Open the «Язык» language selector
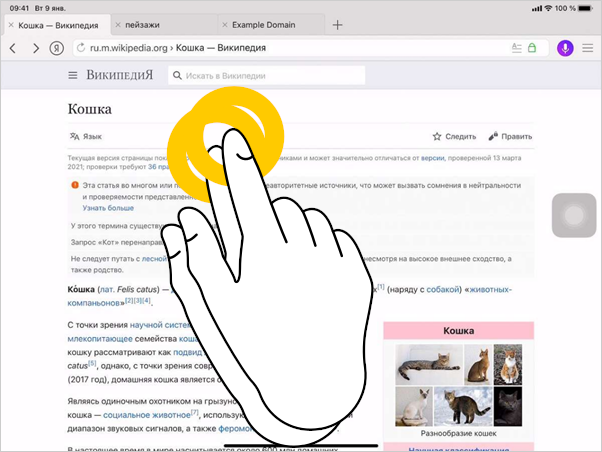Viewport: 602px width, 452px height. [85, 137]
